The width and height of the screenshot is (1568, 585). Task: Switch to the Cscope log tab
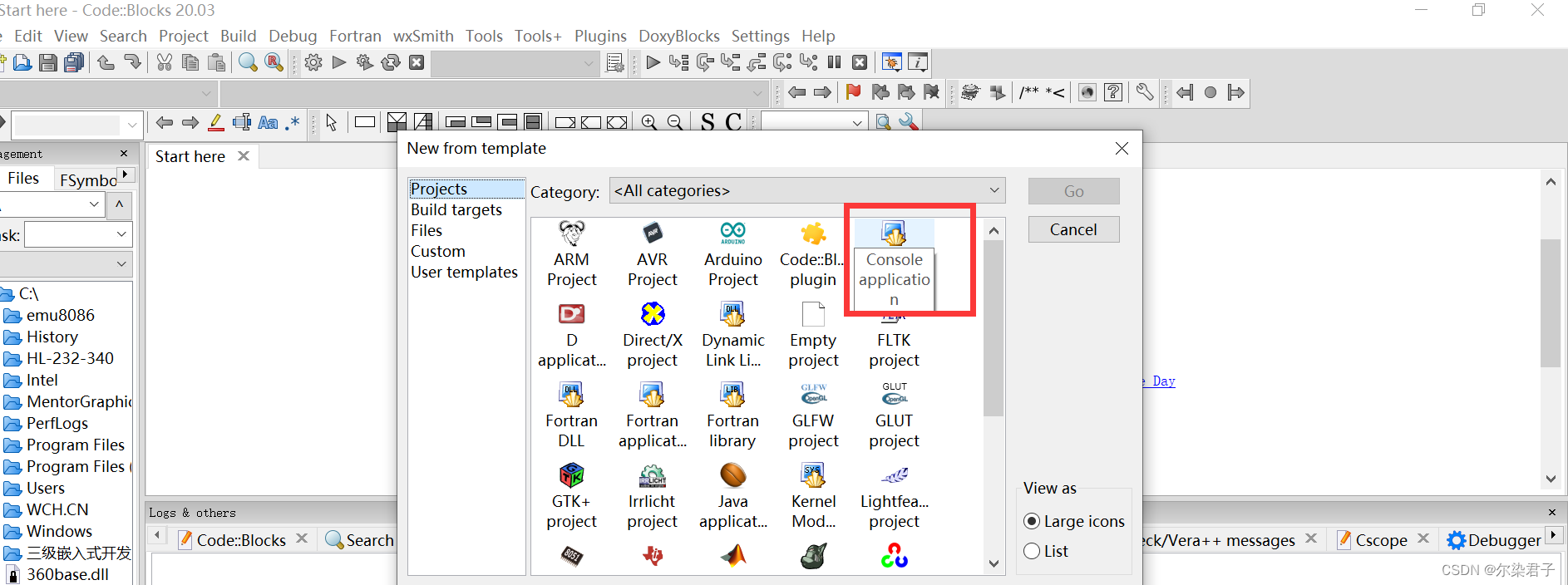[x=1381, y=540]
